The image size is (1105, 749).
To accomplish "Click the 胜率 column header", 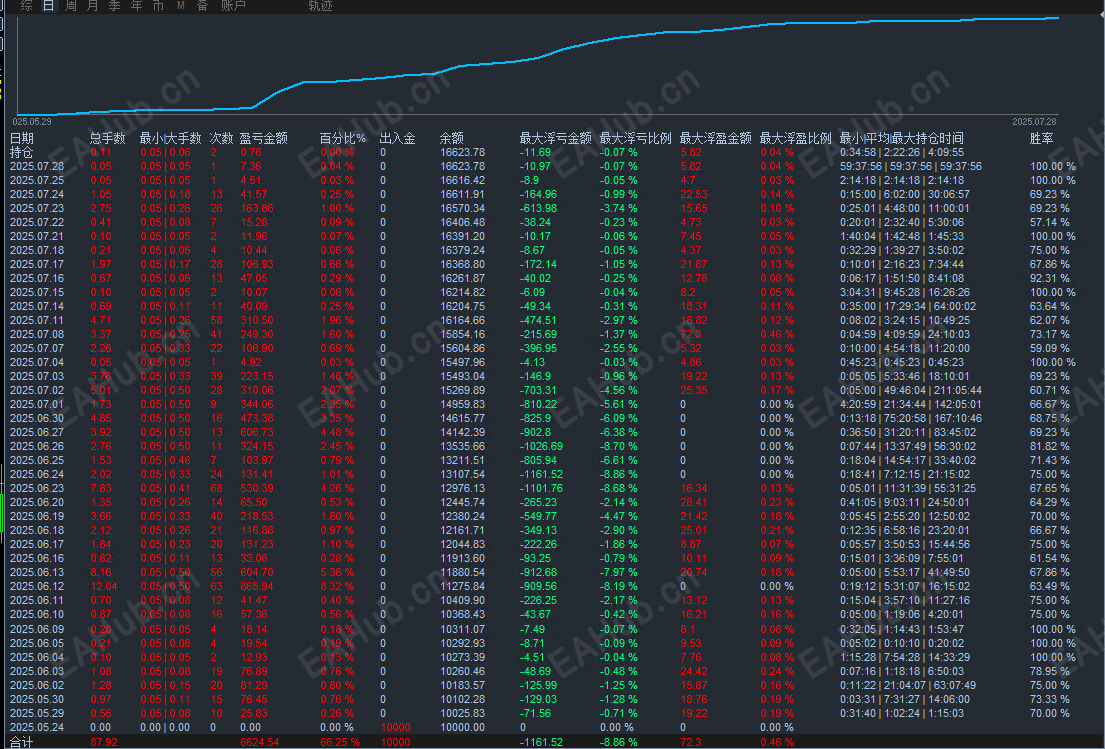I will 1042,138.
